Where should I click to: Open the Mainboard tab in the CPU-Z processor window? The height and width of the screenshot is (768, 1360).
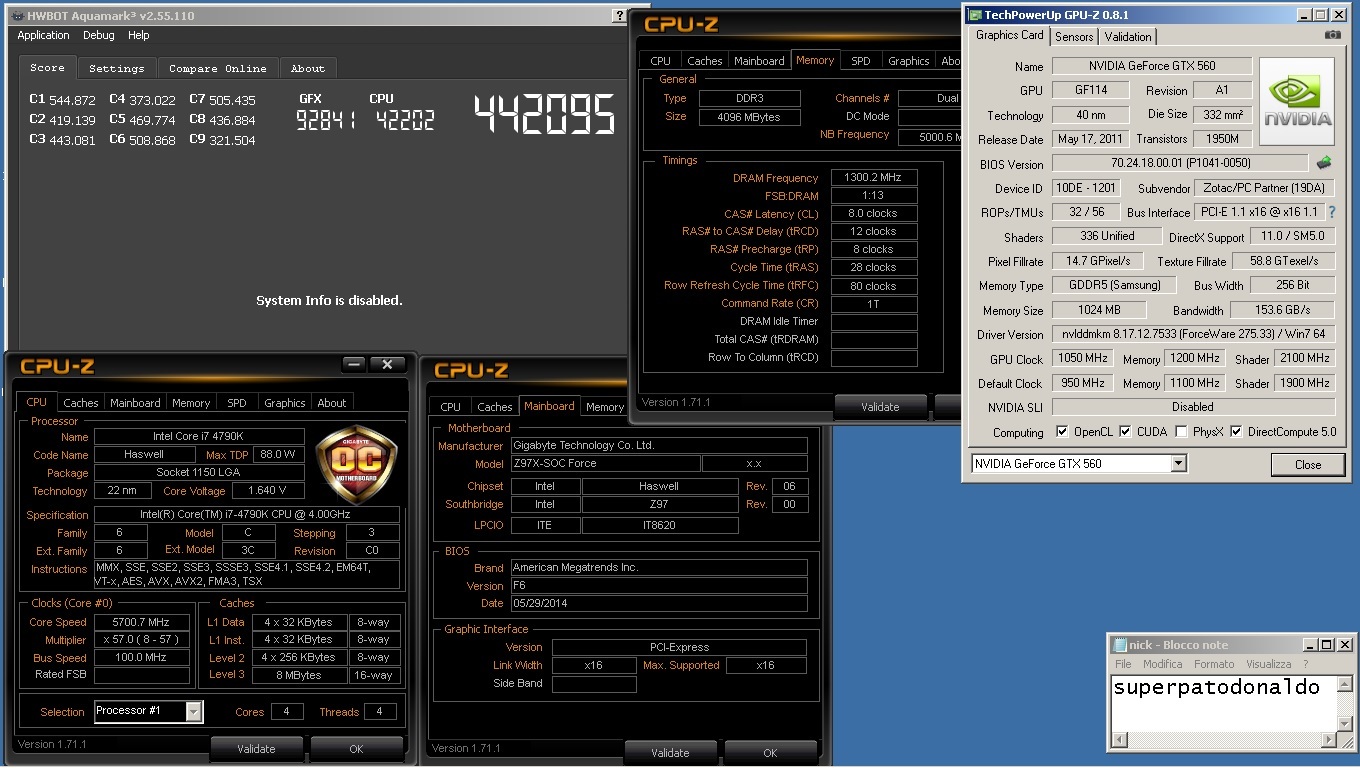135,403
